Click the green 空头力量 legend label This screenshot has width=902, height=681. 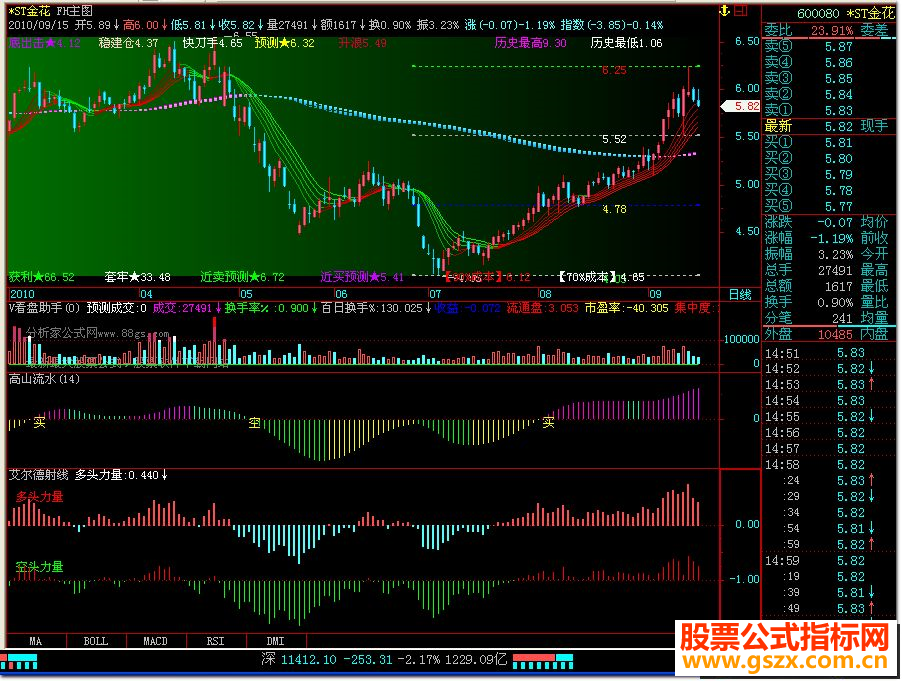[40, 567]
